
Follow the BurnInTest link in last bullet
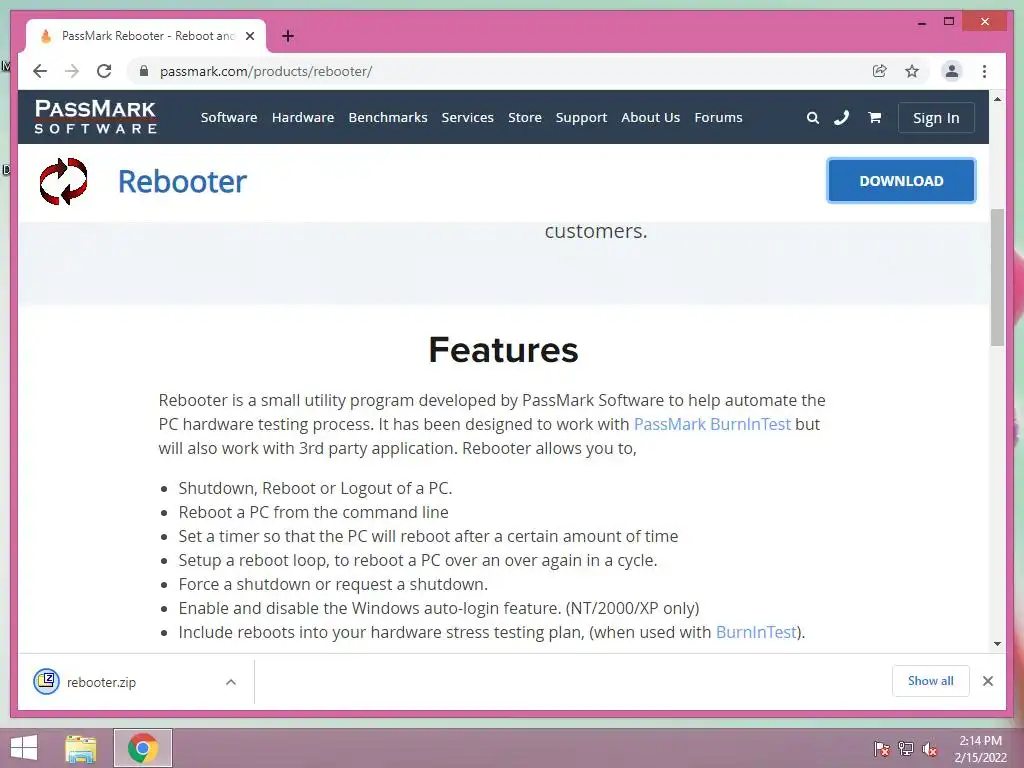point(756,632)
